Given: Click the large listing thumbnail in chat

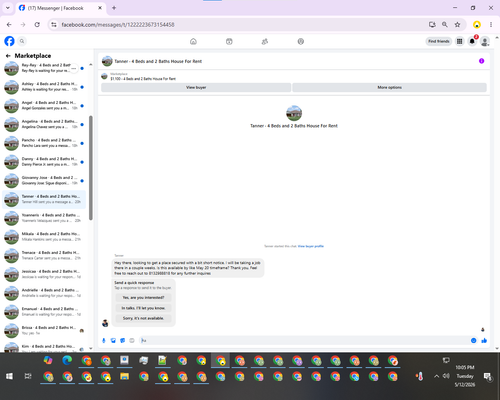Looking at the screenshot, I should [294, 113].
